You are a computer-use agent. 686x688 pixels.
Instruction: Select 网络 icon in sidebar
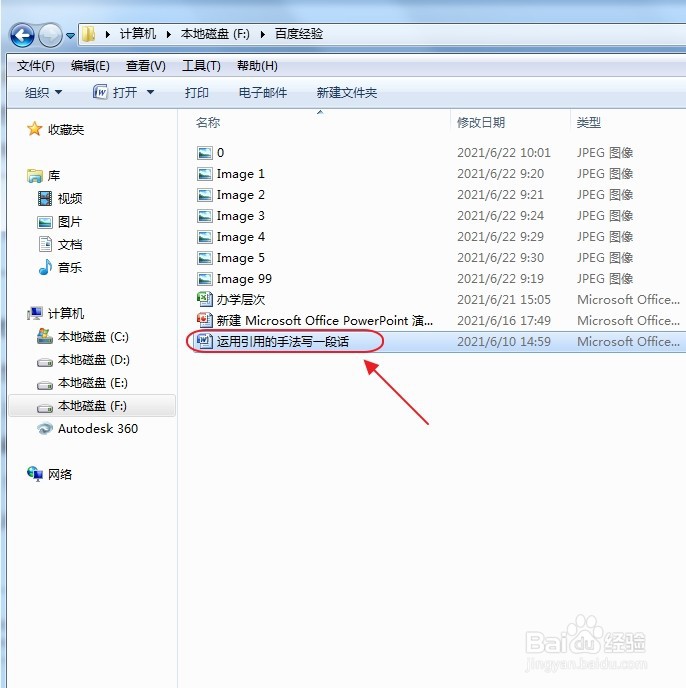click(x=35, y=474)
